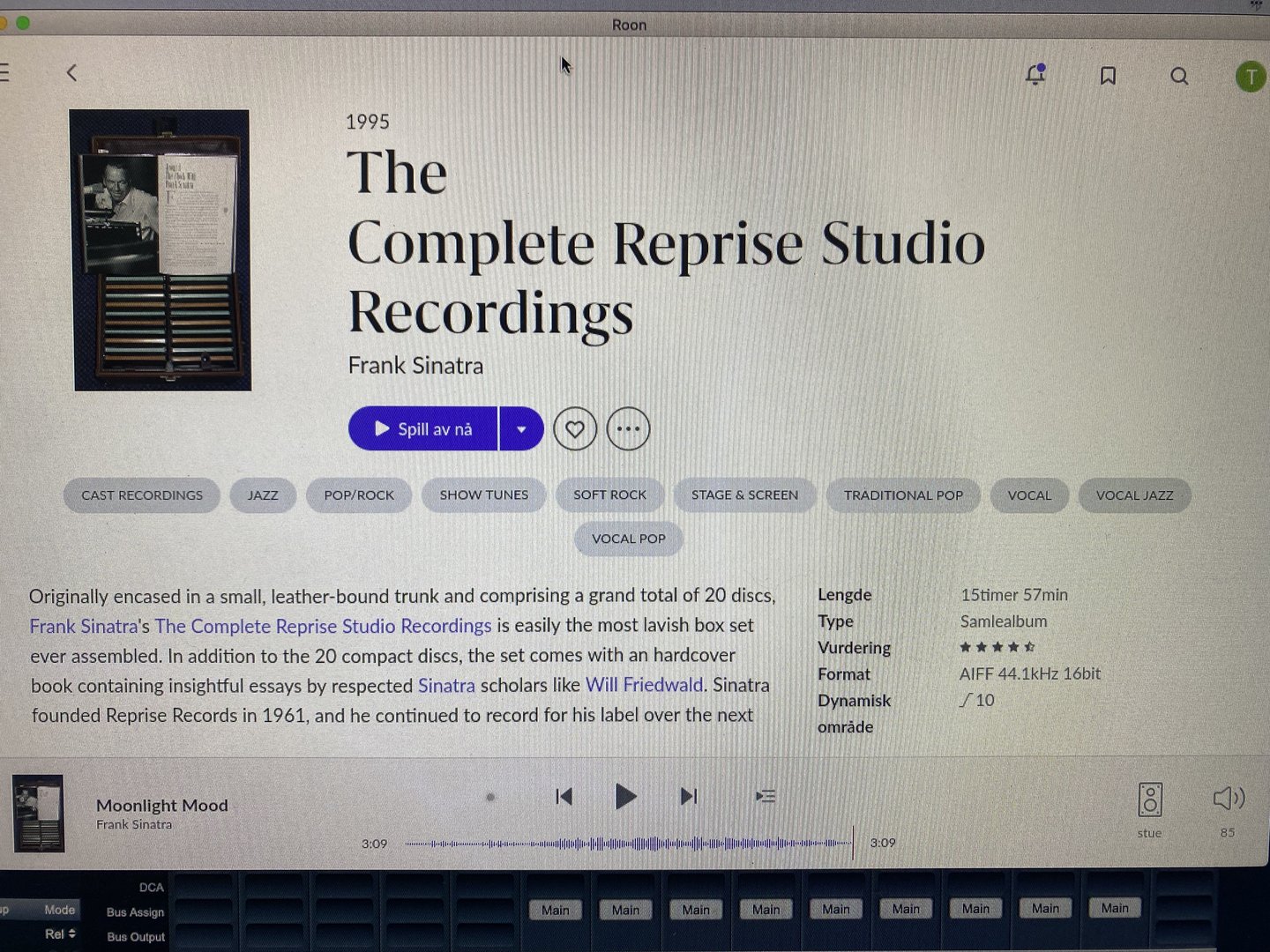Open the green T profile avatar
The image size is (1270, 952).
pyautogui.click(x=1250, y=77)
